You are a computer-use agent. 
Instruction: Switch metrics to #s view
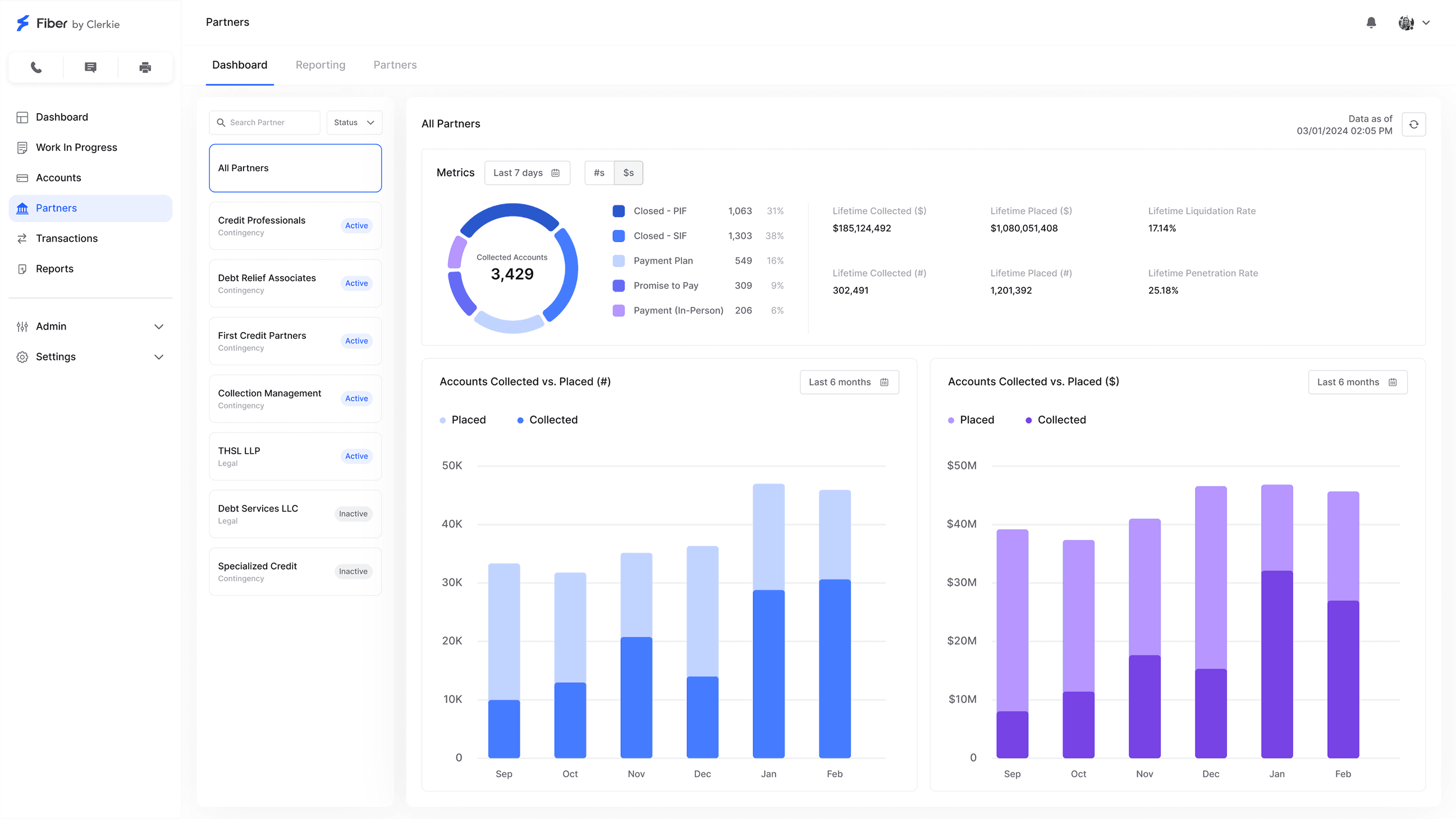tap(599, 173)
